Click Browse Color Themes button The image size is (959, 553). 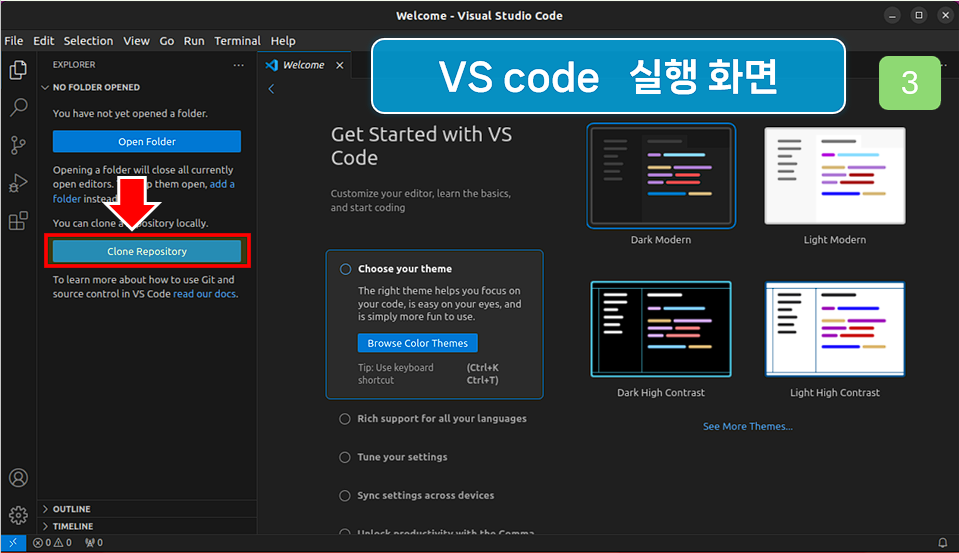418,343
